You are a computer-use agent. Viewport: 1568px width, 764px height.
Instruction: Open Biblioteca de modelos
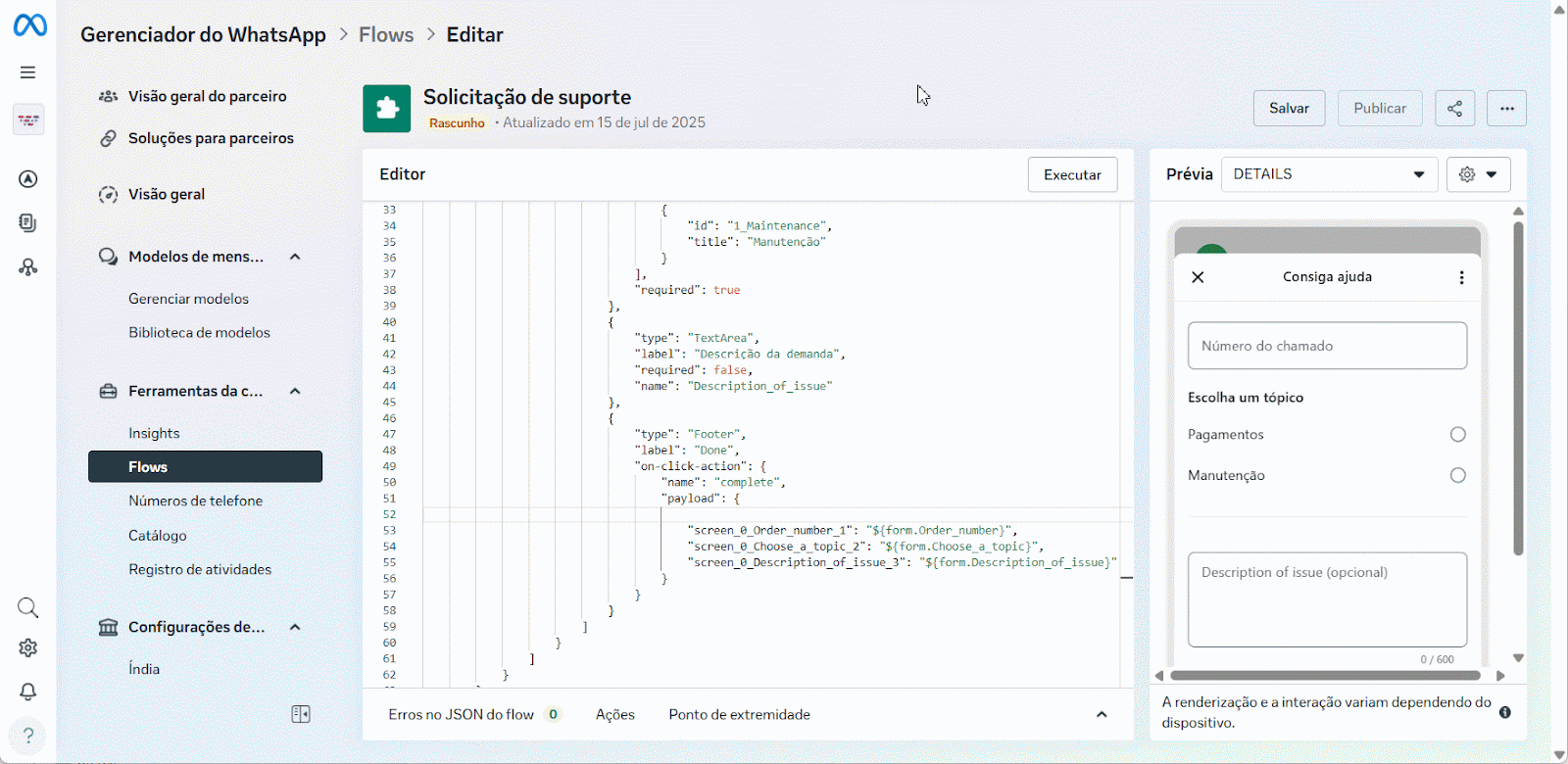199,332
